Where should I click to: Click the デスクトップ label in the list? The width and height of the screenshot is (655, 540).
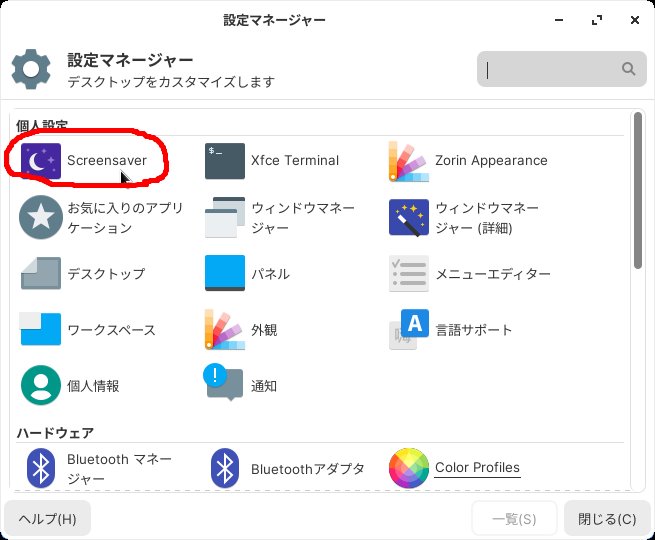point(106,274)
